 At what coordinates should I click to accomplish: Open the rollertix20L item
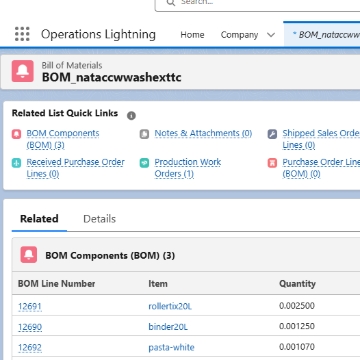click(170, 306)
